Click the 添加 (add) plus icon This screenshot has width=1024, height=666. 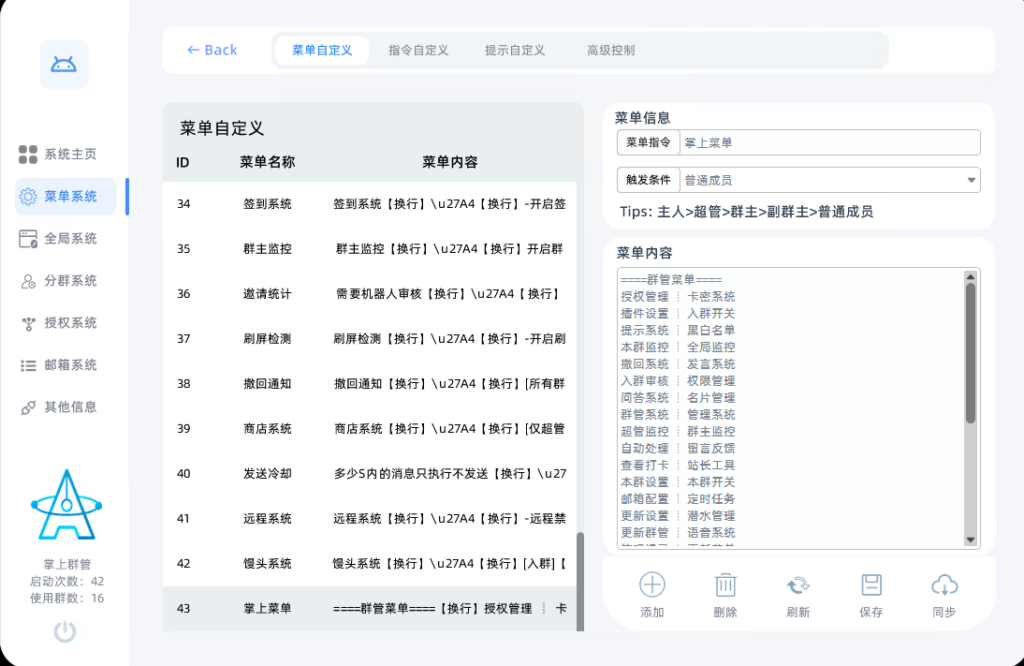point(651,585)
